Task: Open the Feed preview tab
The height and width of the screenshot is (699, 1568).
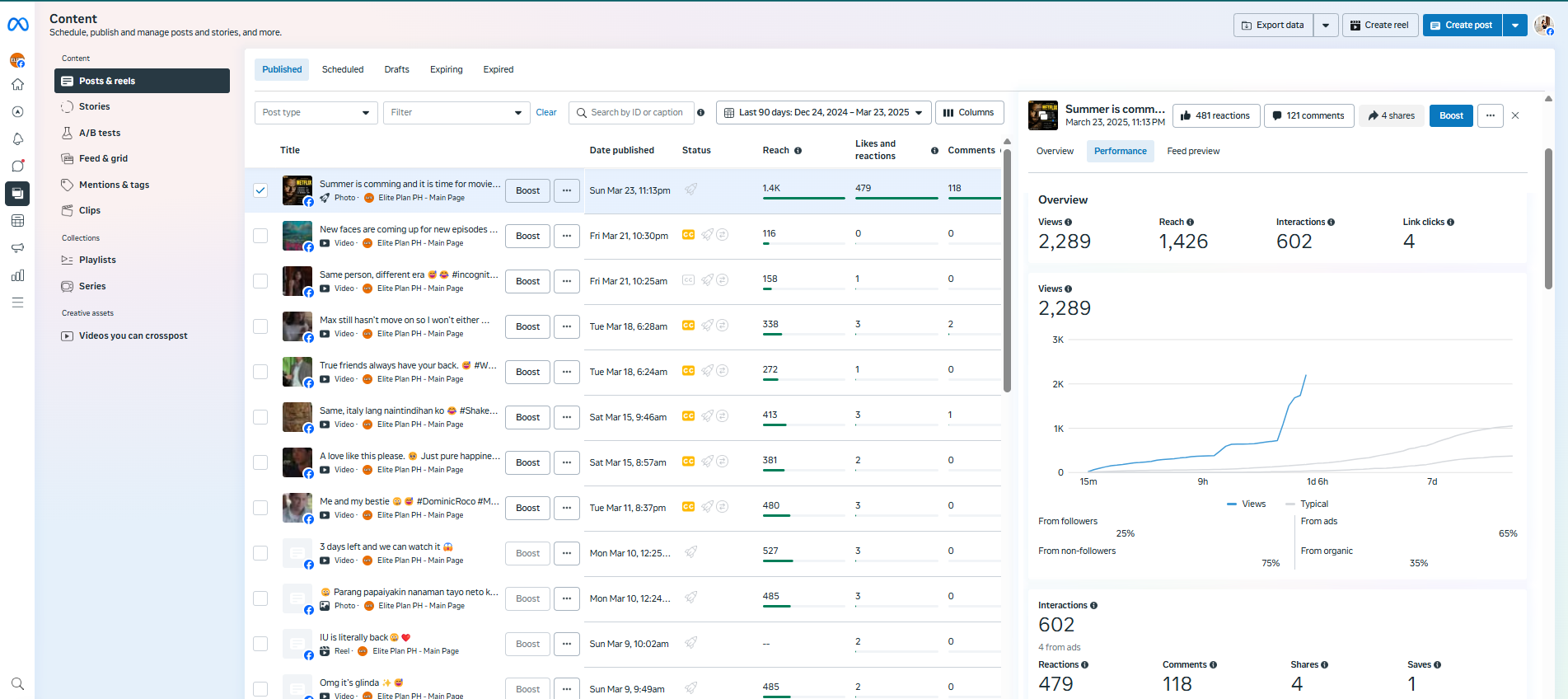Action: point(1192,152)
